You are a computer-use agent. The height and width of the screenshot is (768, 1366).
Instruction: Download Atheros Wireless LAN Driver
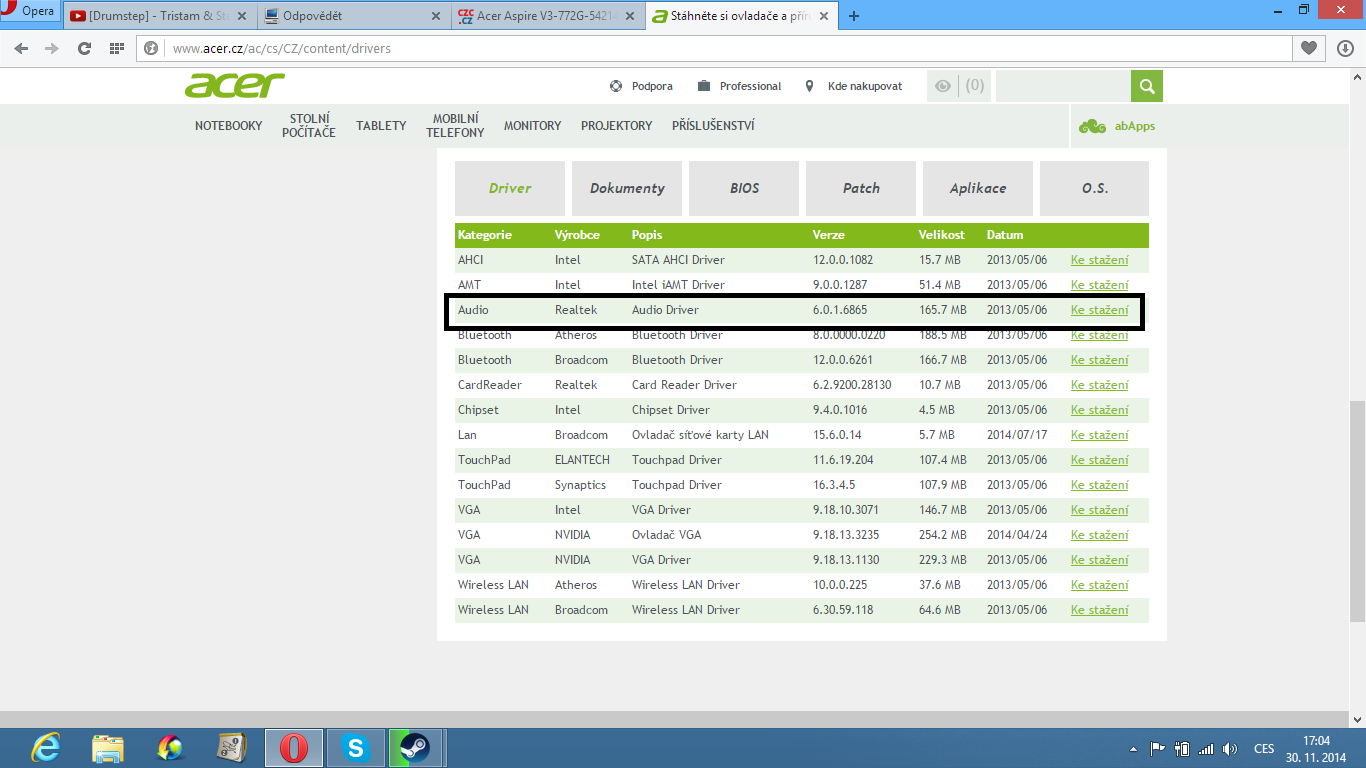click(x=1099, y=585)
